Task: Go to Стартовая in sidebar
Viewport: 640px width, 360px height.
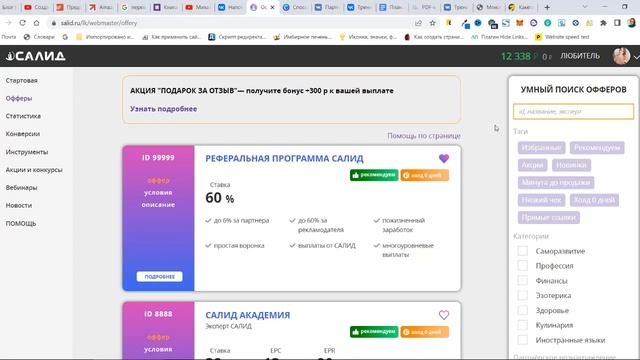Action: tap(22, 80)
